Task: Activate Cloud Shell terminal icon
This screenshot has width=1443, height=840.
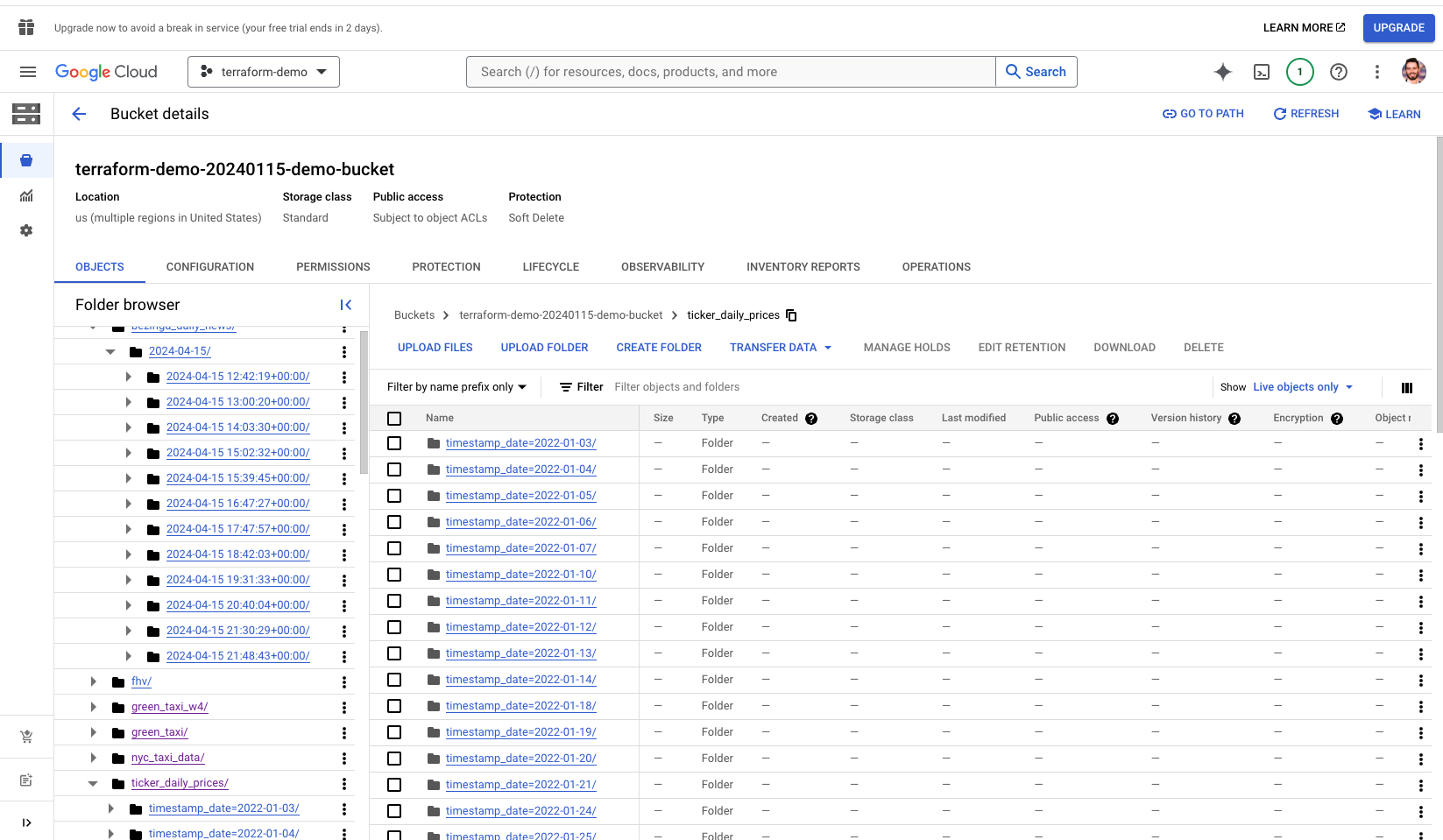Action: pyautogui.click(x=1262, y=72)
